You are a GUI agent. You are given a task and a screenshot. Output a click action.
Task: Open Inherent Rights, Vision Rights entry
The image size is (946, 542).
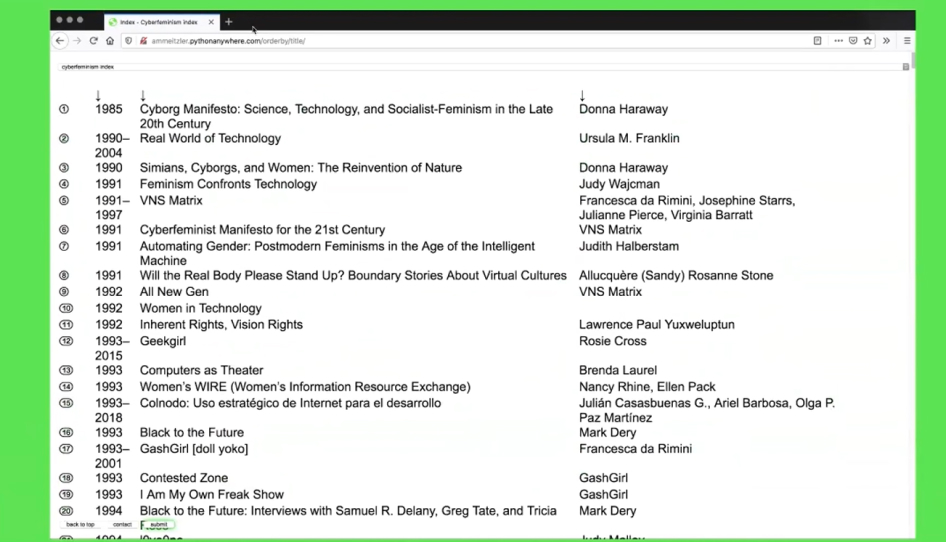pyautogui.click(x=221, y=325)
